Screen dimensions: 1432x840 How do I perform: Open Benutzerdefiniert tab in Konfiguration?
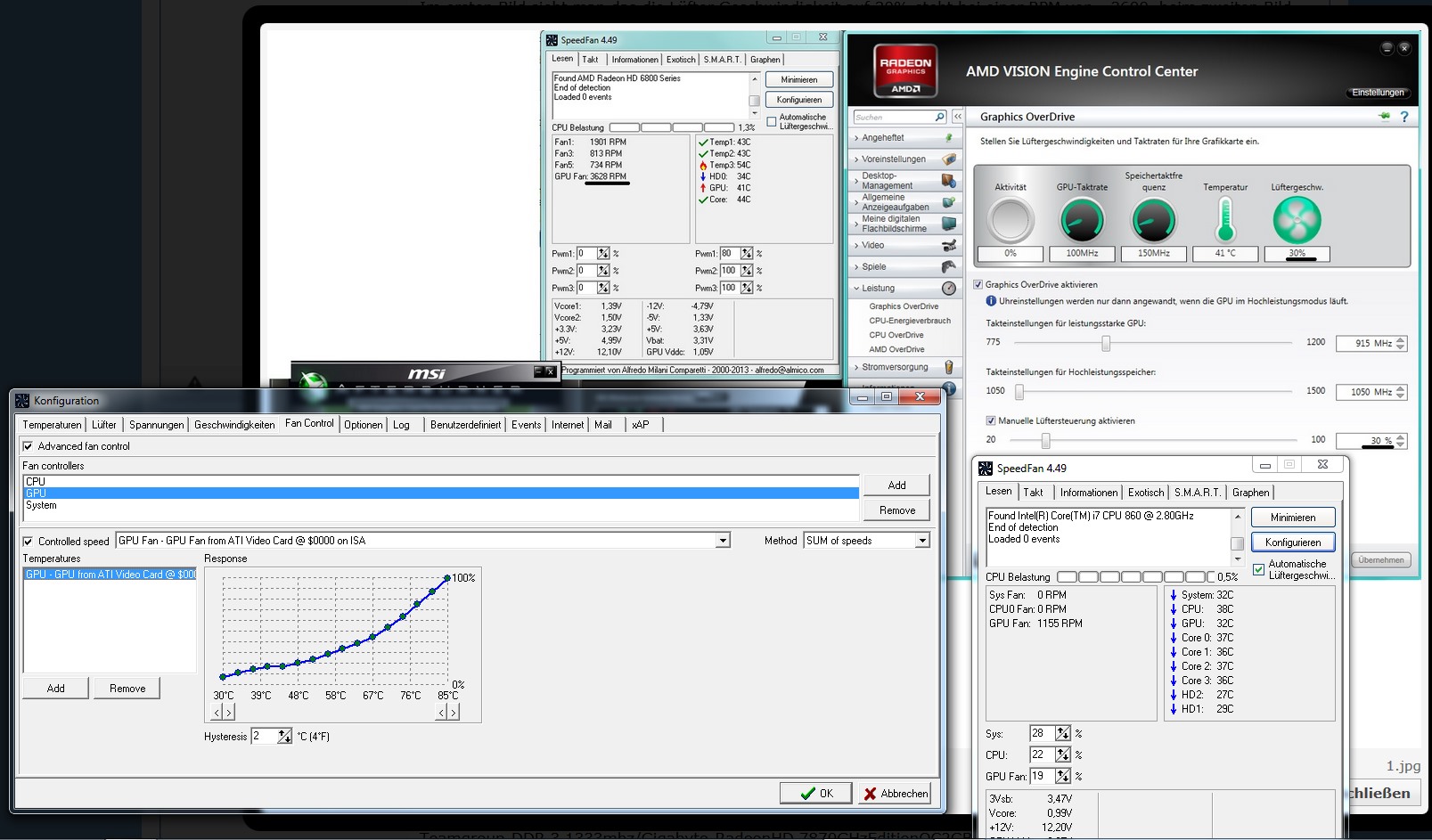465,425
